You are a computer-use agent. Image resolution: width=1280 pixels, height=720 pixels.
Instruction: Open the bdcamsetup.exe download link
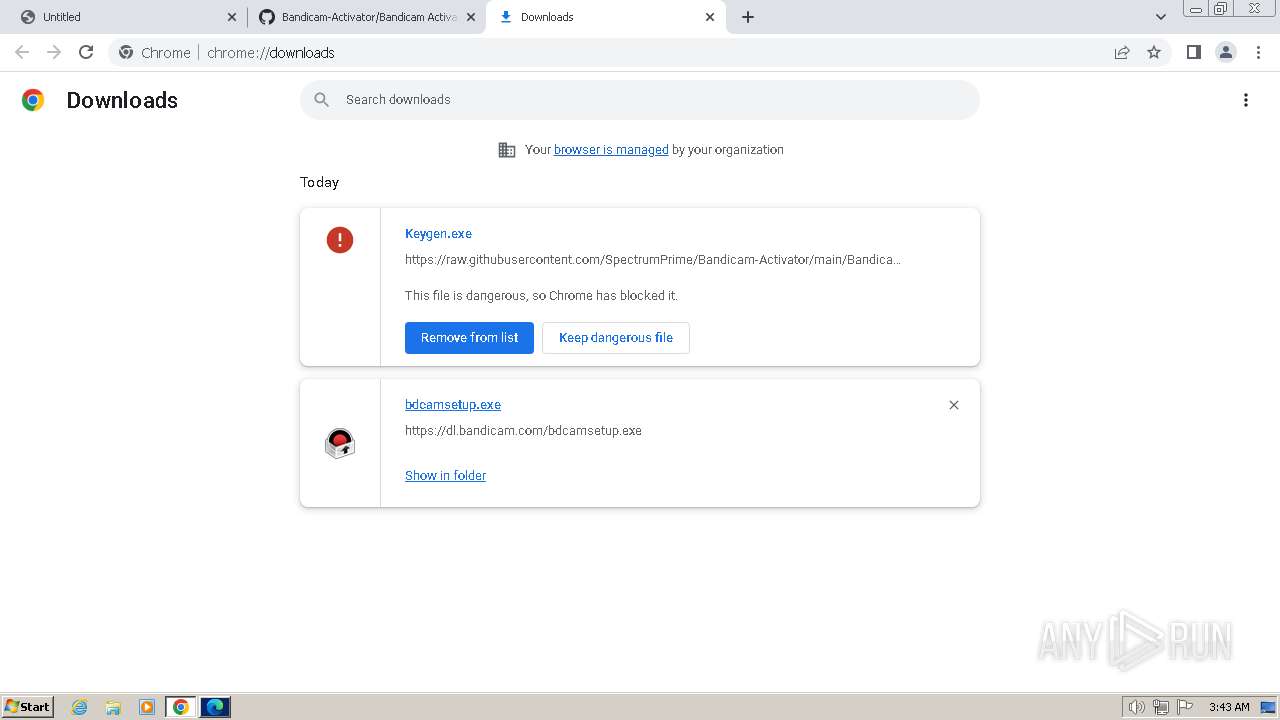tap(453, 405)
